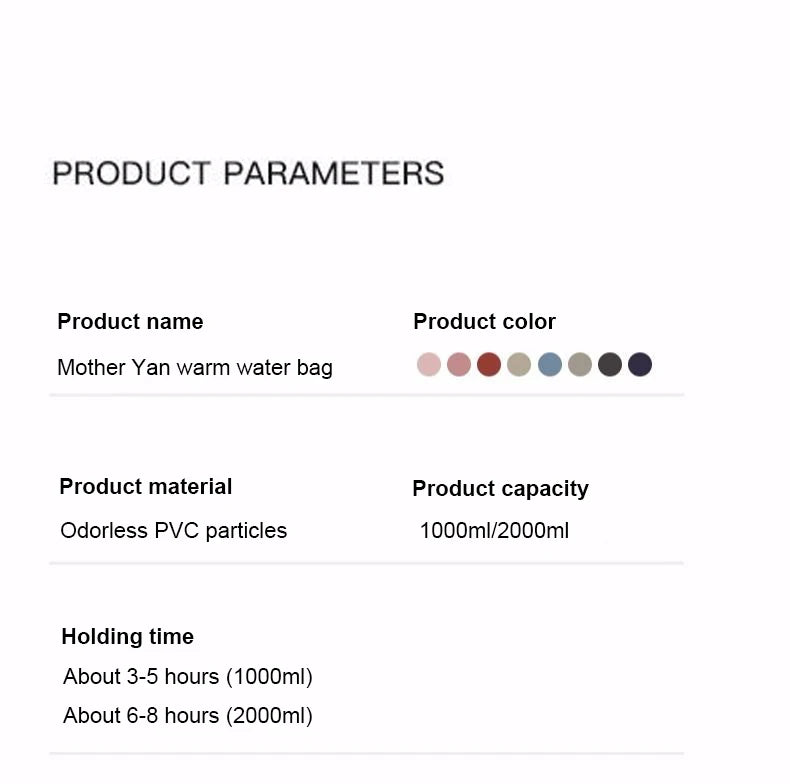Screen dimensions: 790x784
Task: Choose the dark red color swatch
Action: [x=489, y=365]
